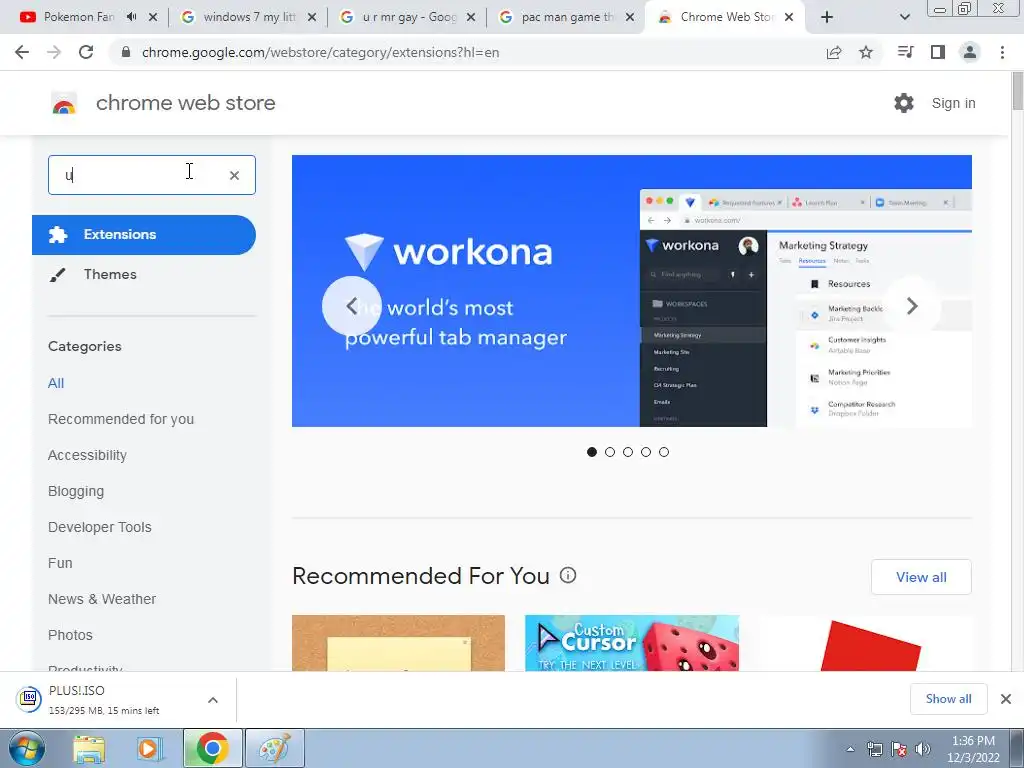Mute audio on the Pokemon tab
1024x768 pixels.
pos(131,17)
